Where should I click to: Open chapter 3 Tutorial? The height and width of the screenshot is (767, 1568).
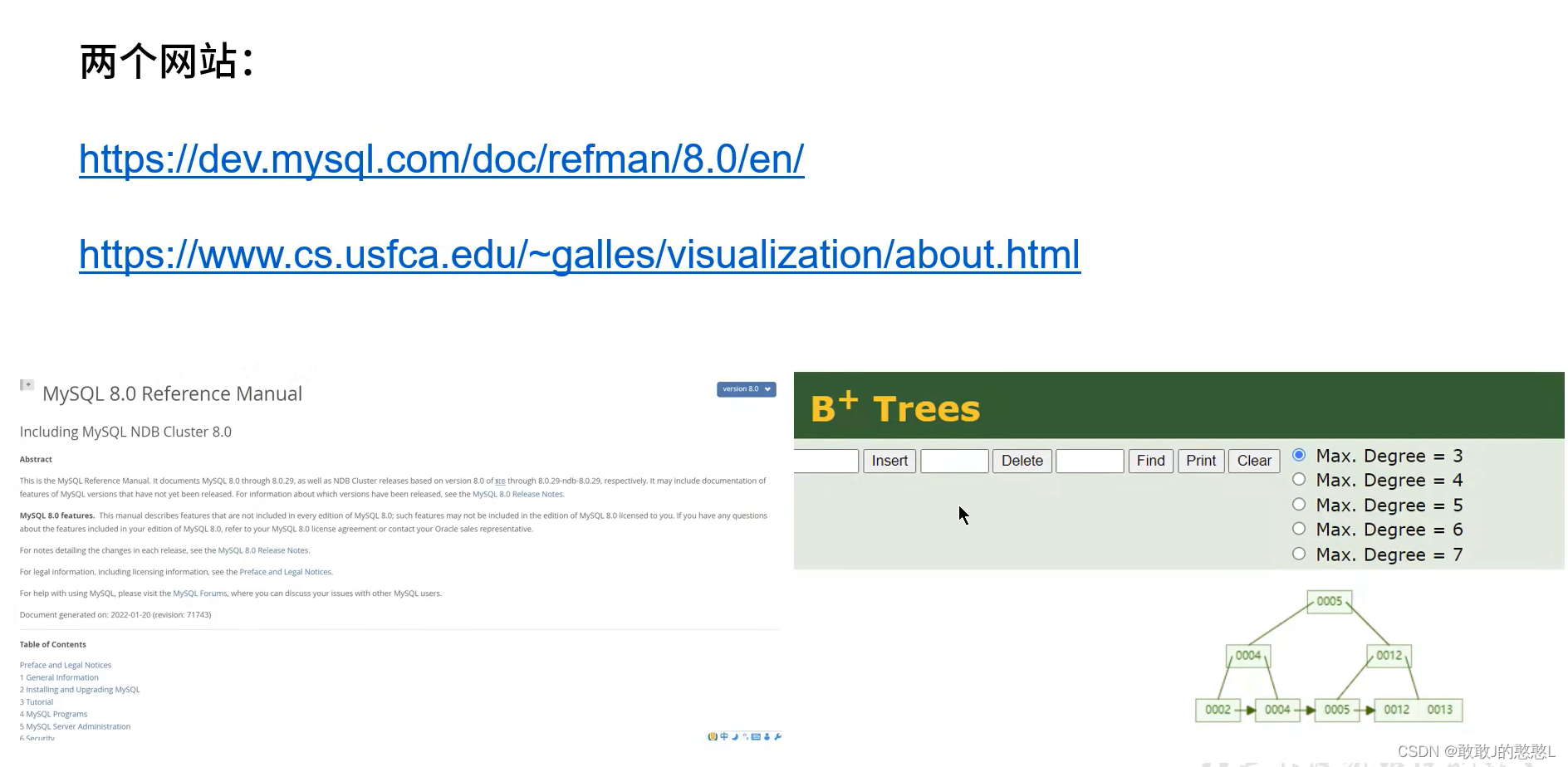point(37,702)
